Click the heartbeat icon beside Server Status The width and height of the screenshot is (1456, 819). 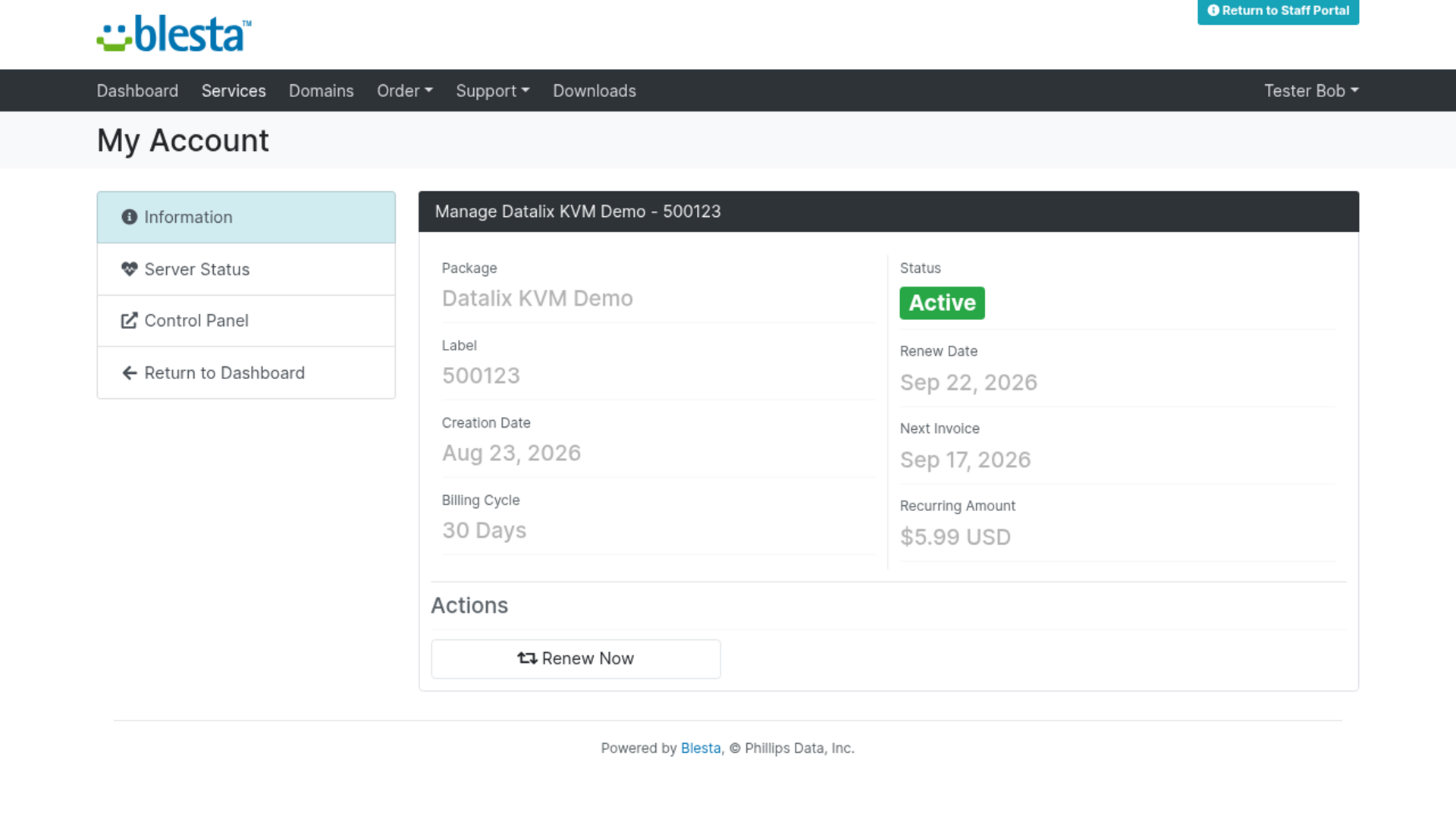tap(130, 269)
